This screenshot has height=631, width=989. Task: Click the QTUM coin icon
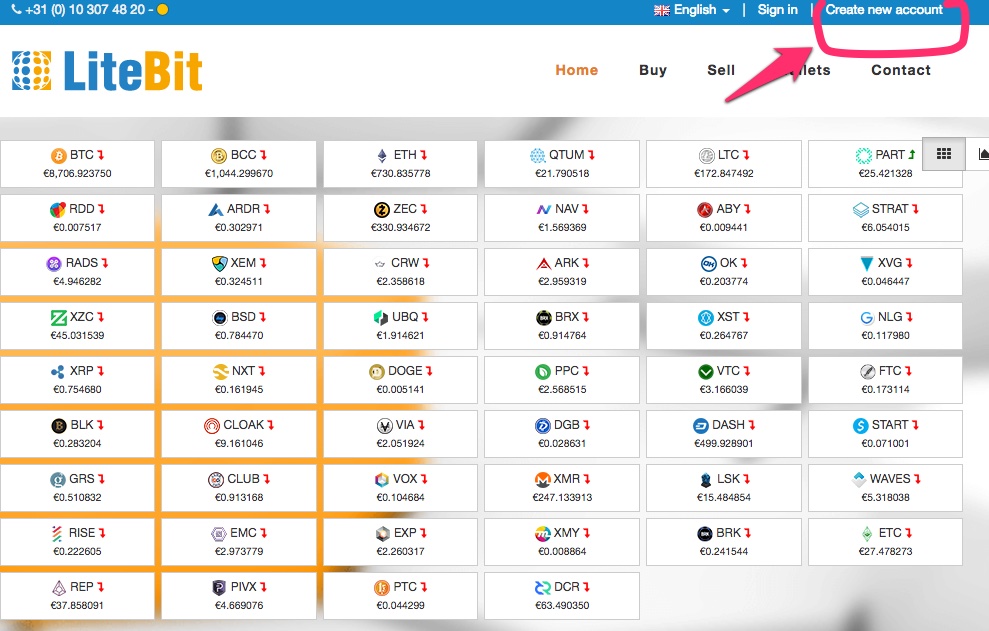[x=537, y=155]
